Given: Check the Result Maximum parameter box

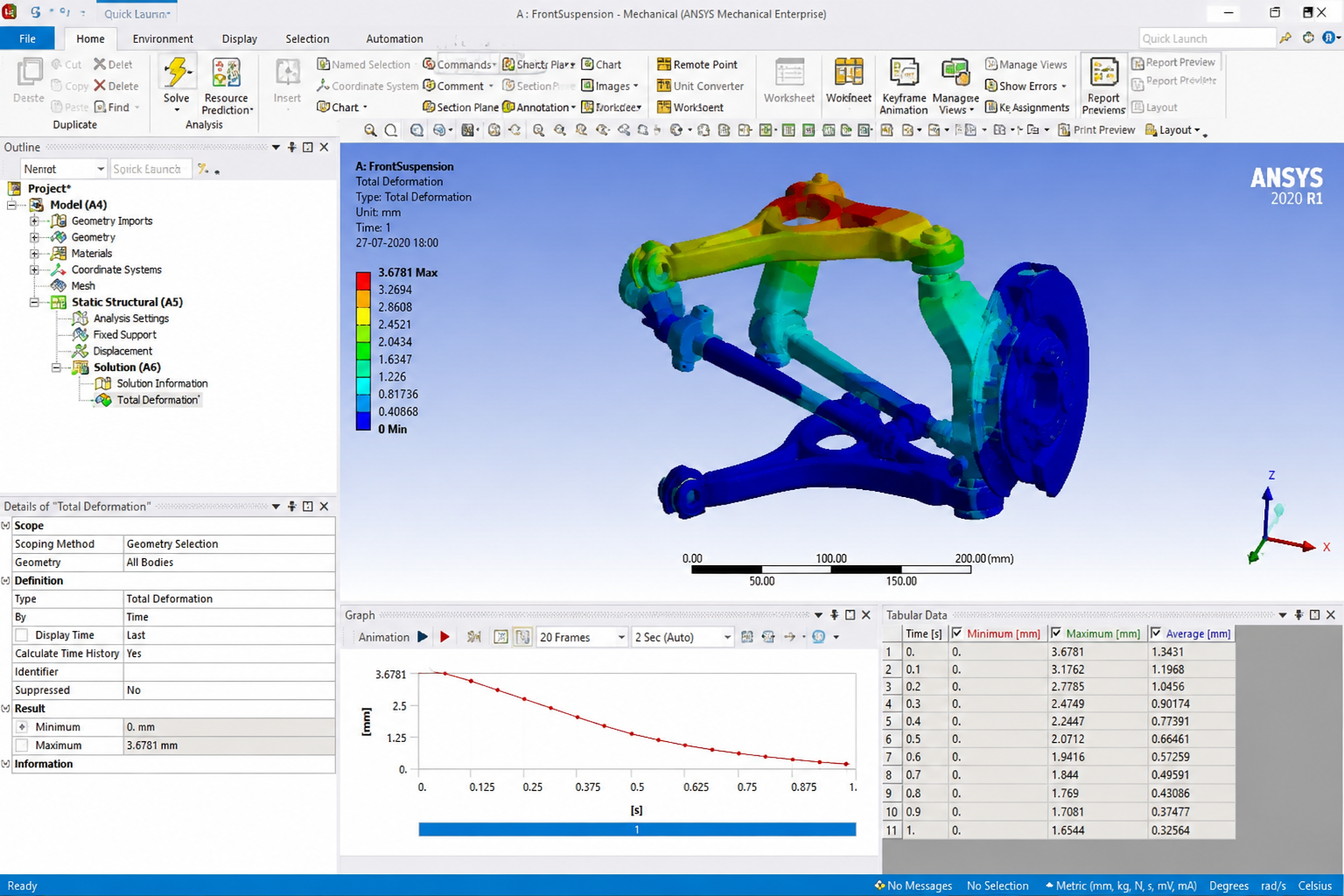Looking at the screenshot, I should click(22, 745).
